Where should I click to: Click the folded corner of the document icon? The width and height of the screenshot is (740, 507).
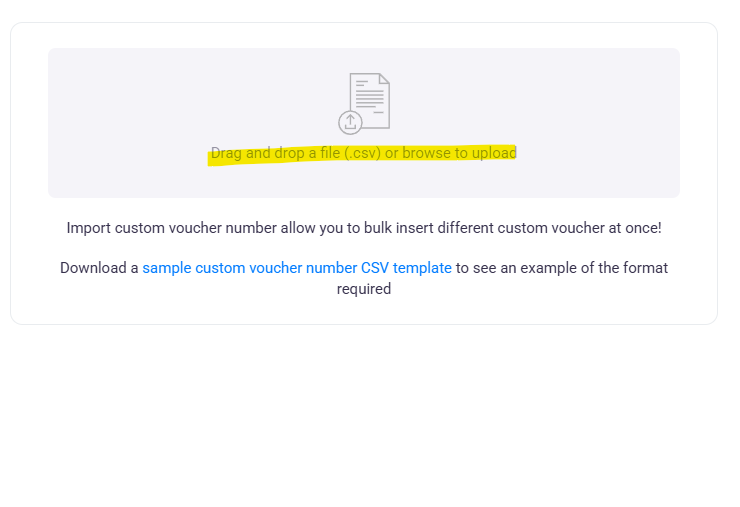pyautogui.click(x=384, y=79)
